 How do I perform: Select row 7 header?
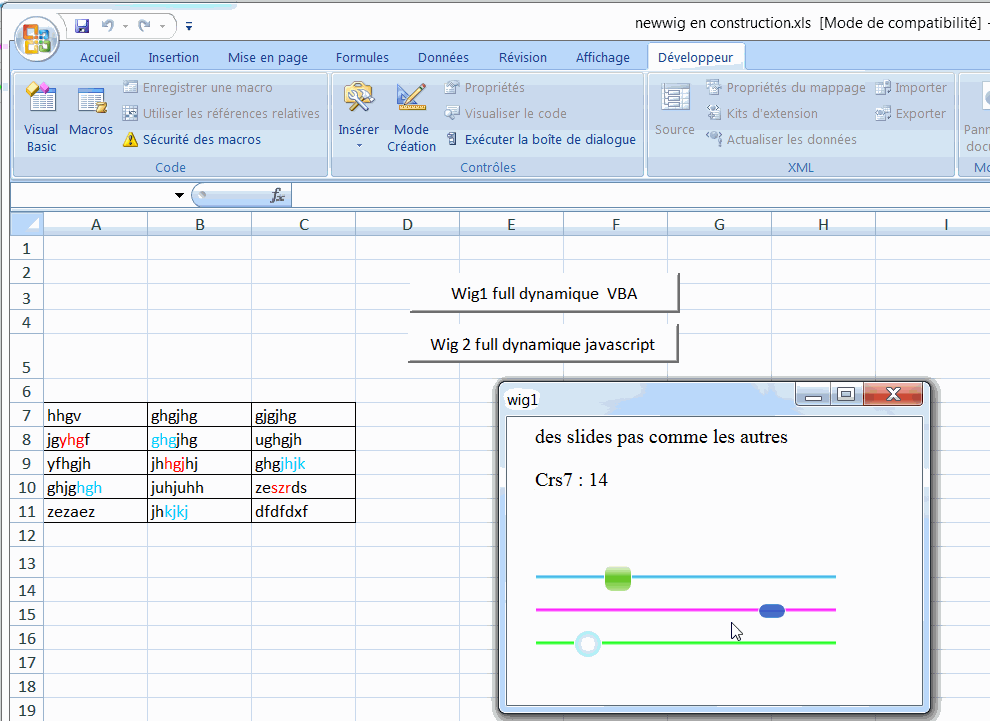(x=27, y=416)
